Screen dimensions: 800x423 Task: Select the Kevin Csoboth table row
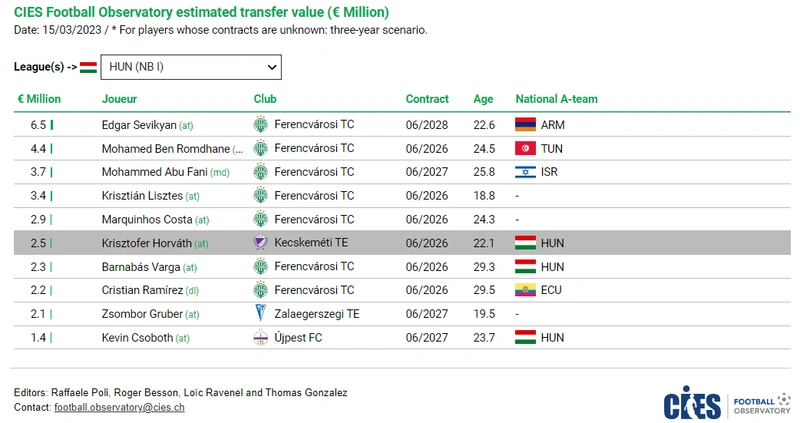402,337
